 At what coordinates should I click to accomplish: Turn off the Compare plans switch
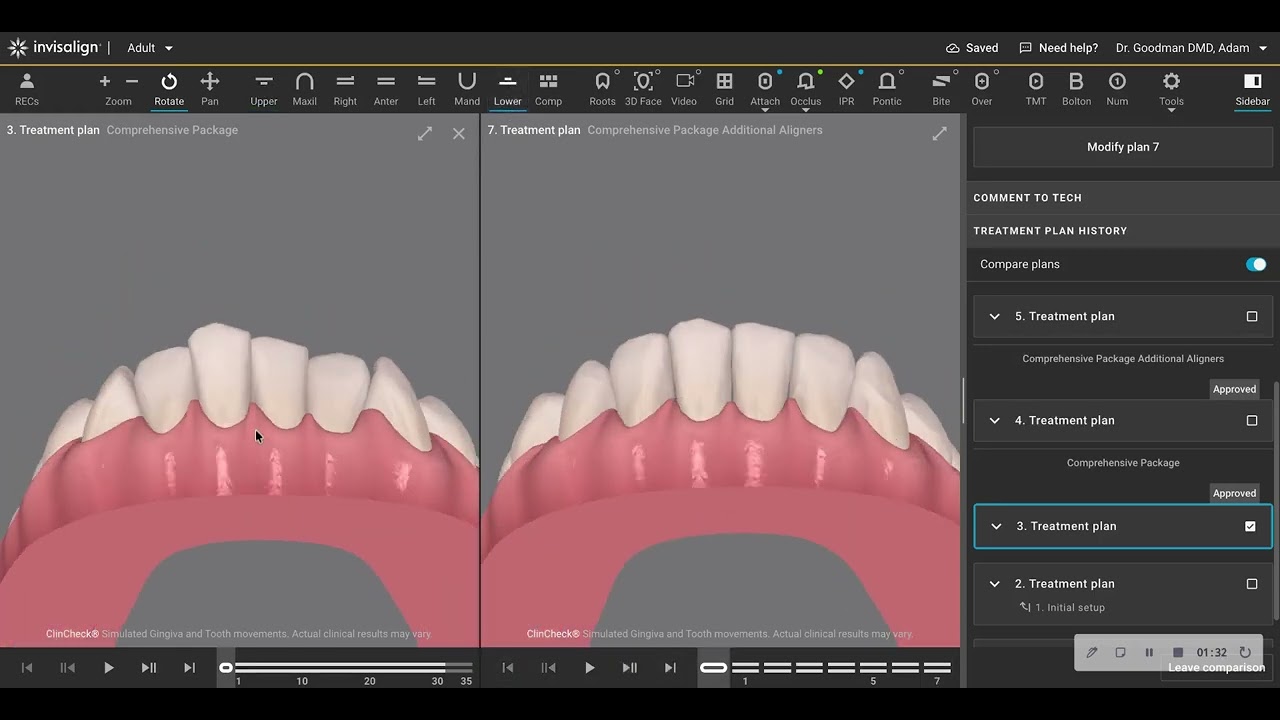click(1256, 264)
